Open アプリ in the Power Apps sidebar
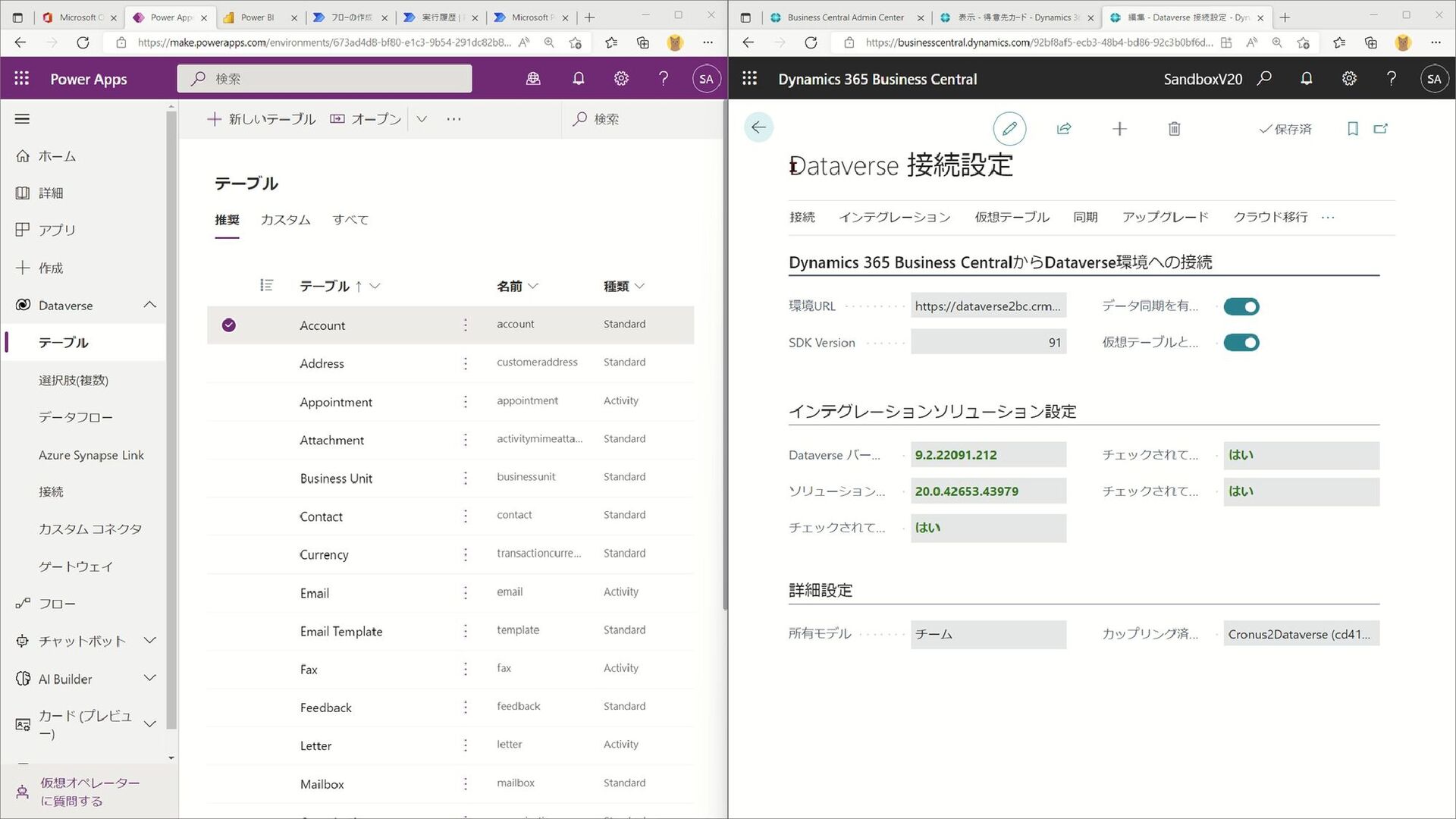 coord(57,230)
